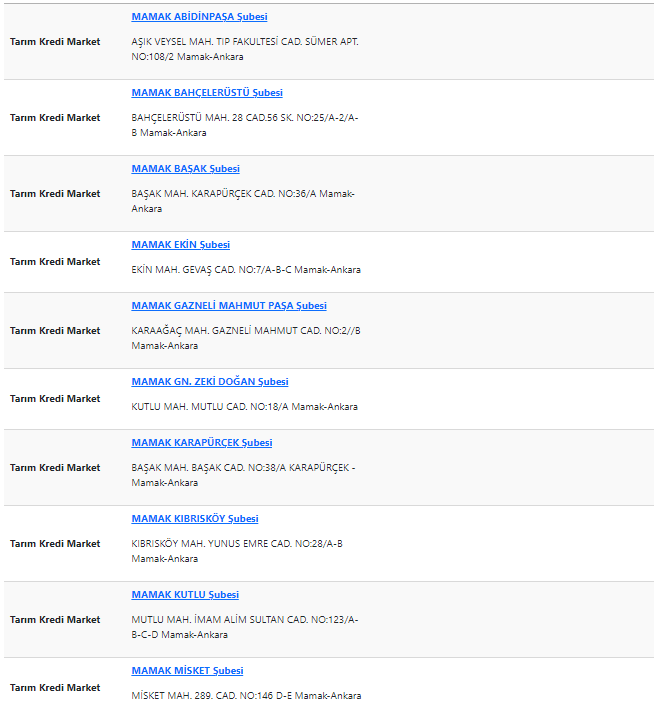The height and width of the screenshot is (713, 654).
Task: Click address BAŞAK MAH. KARAPÜRÇEK CAD. NO:36/A
Action: [x=243, y=201]
